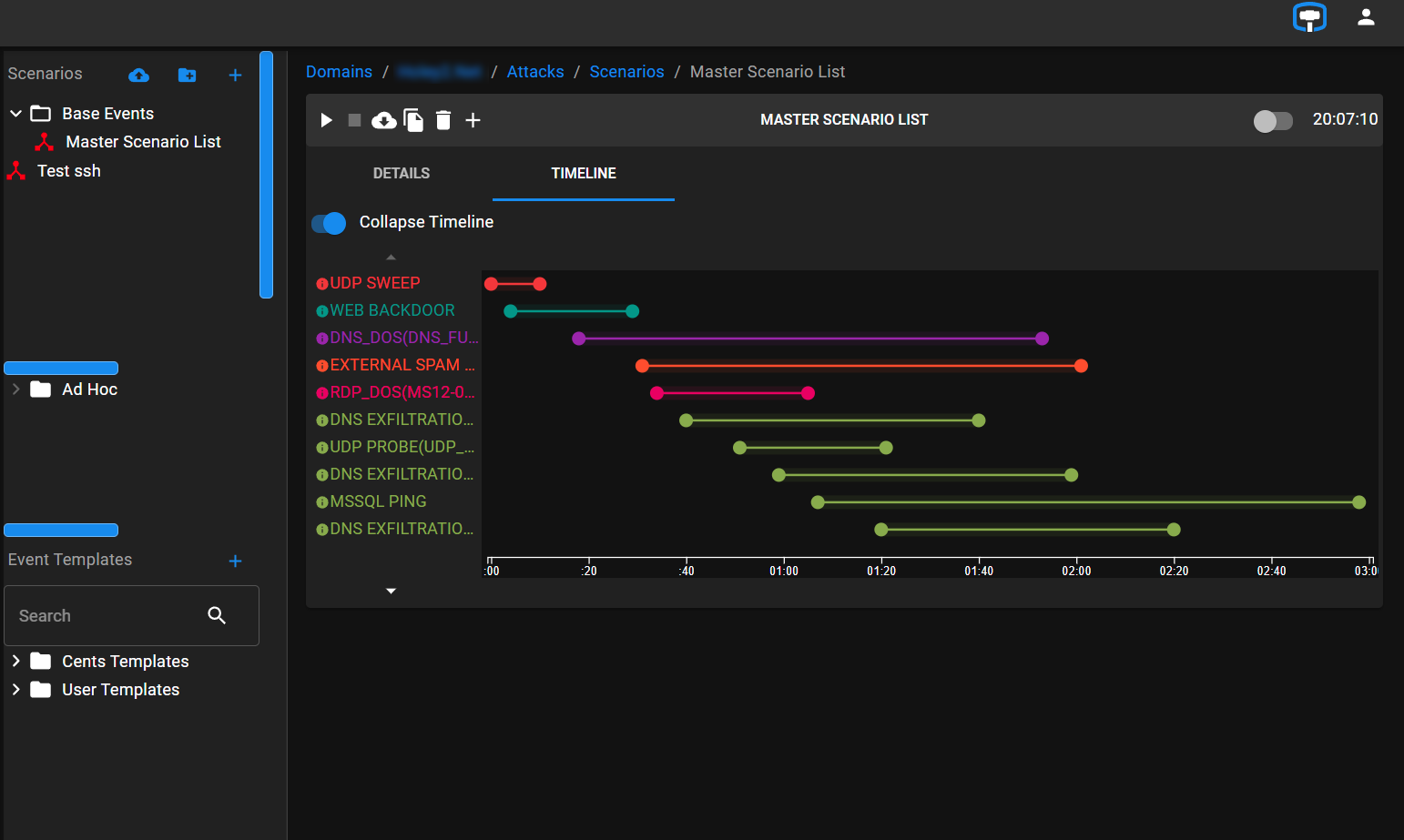Click the cloud download icon in the scenario toolbar
The height and width of the screenshot is (840, 1404).
point(383,119)
